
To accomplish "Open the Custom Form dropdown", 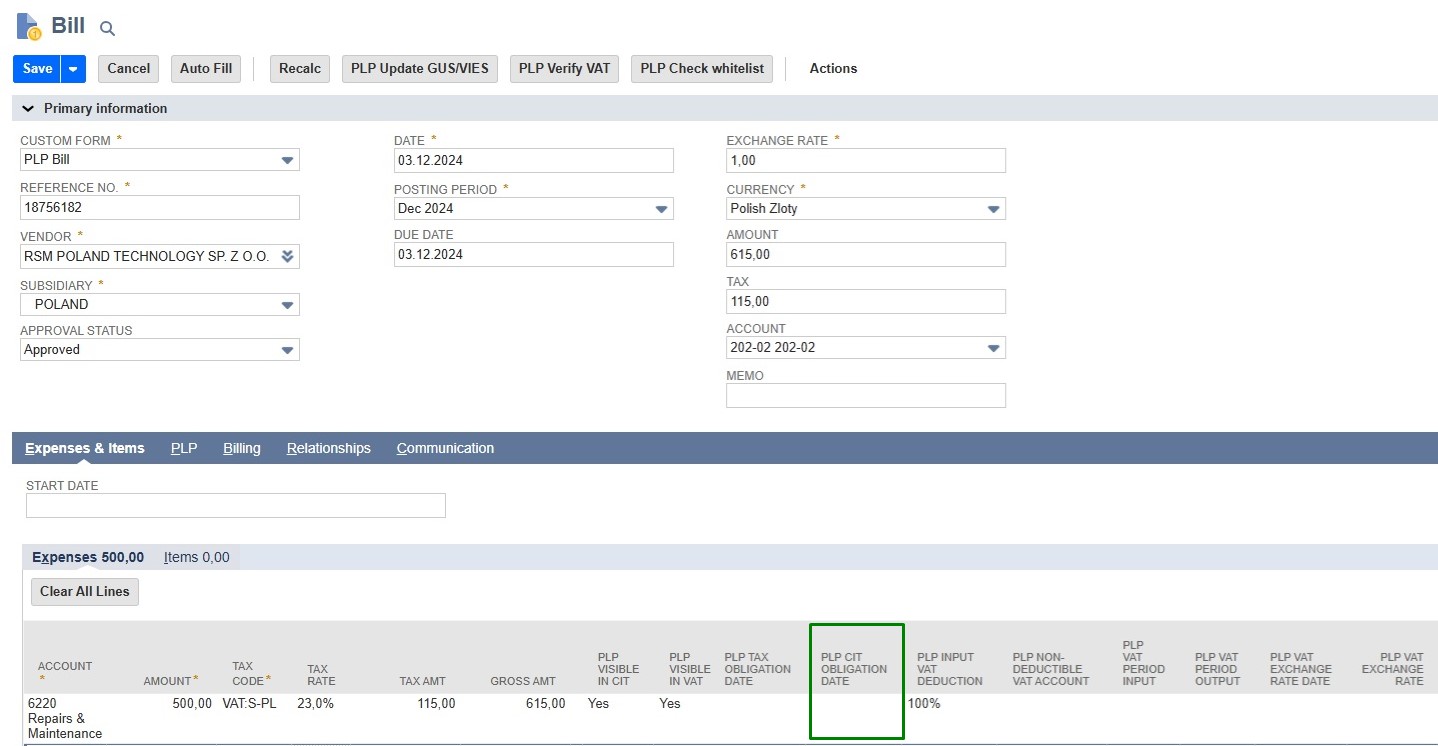I will tap(287, 160).
